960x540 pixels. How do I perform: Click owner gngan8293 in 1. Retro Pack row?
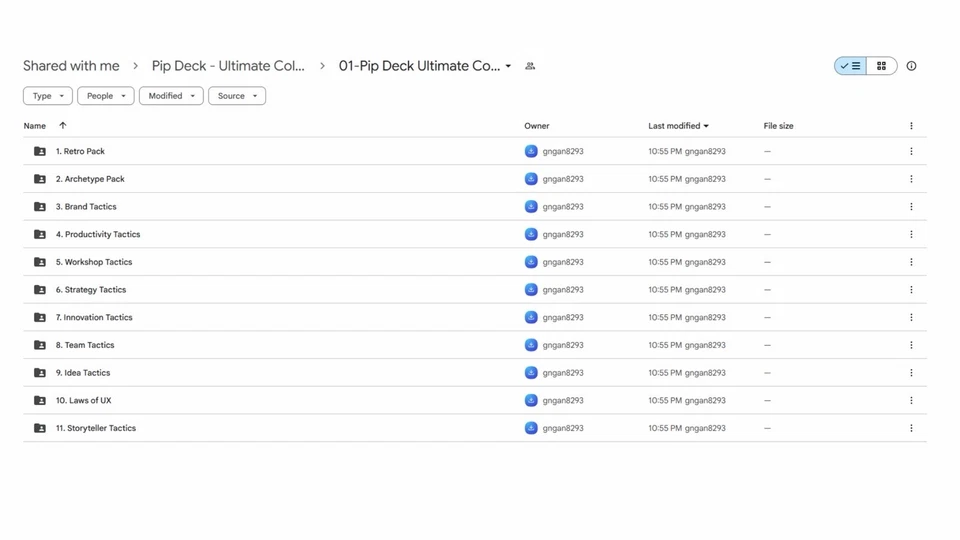563,151
